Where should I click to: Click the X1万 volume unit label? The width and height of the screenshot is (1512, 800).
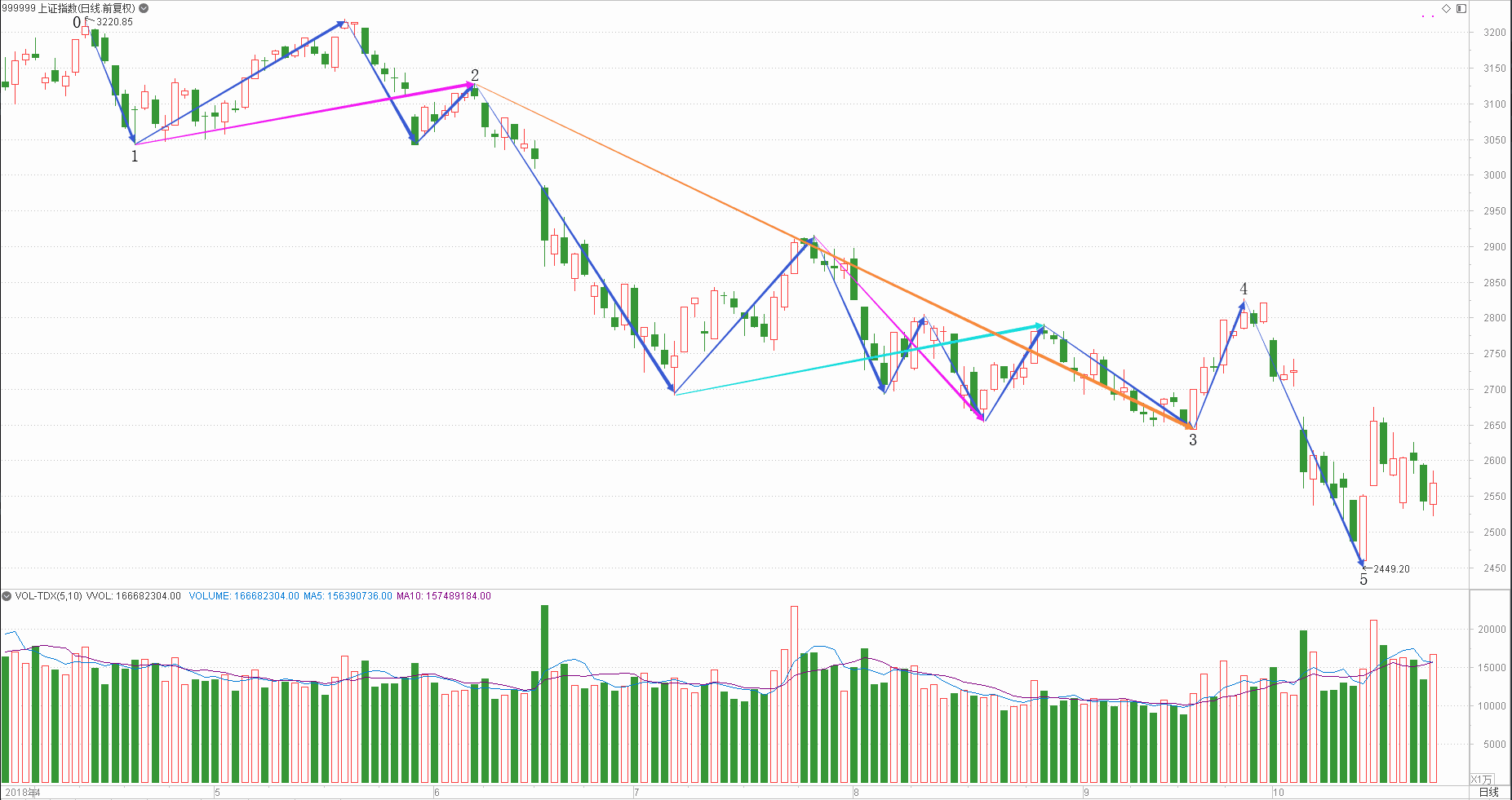pyautogui.click(x=1481, y=779)
